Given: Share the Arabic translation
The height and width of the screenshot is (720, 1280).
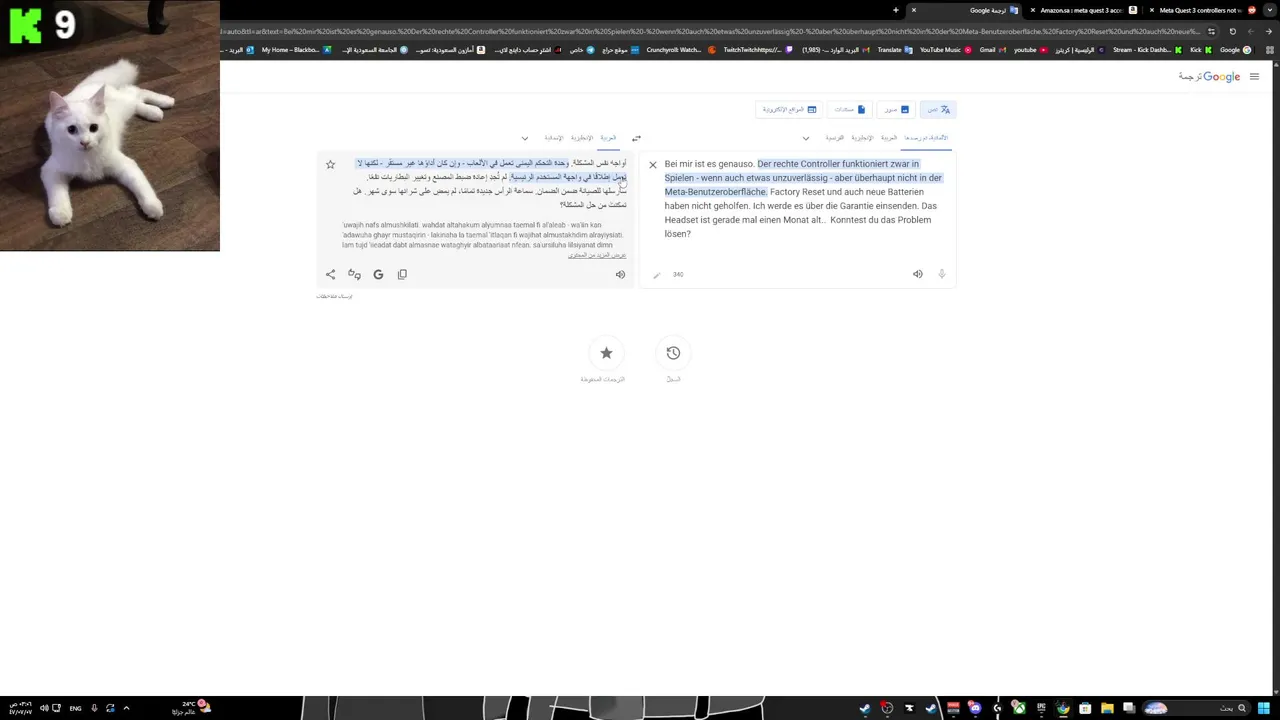Looking at the screenshot, I should coord(330,274).
